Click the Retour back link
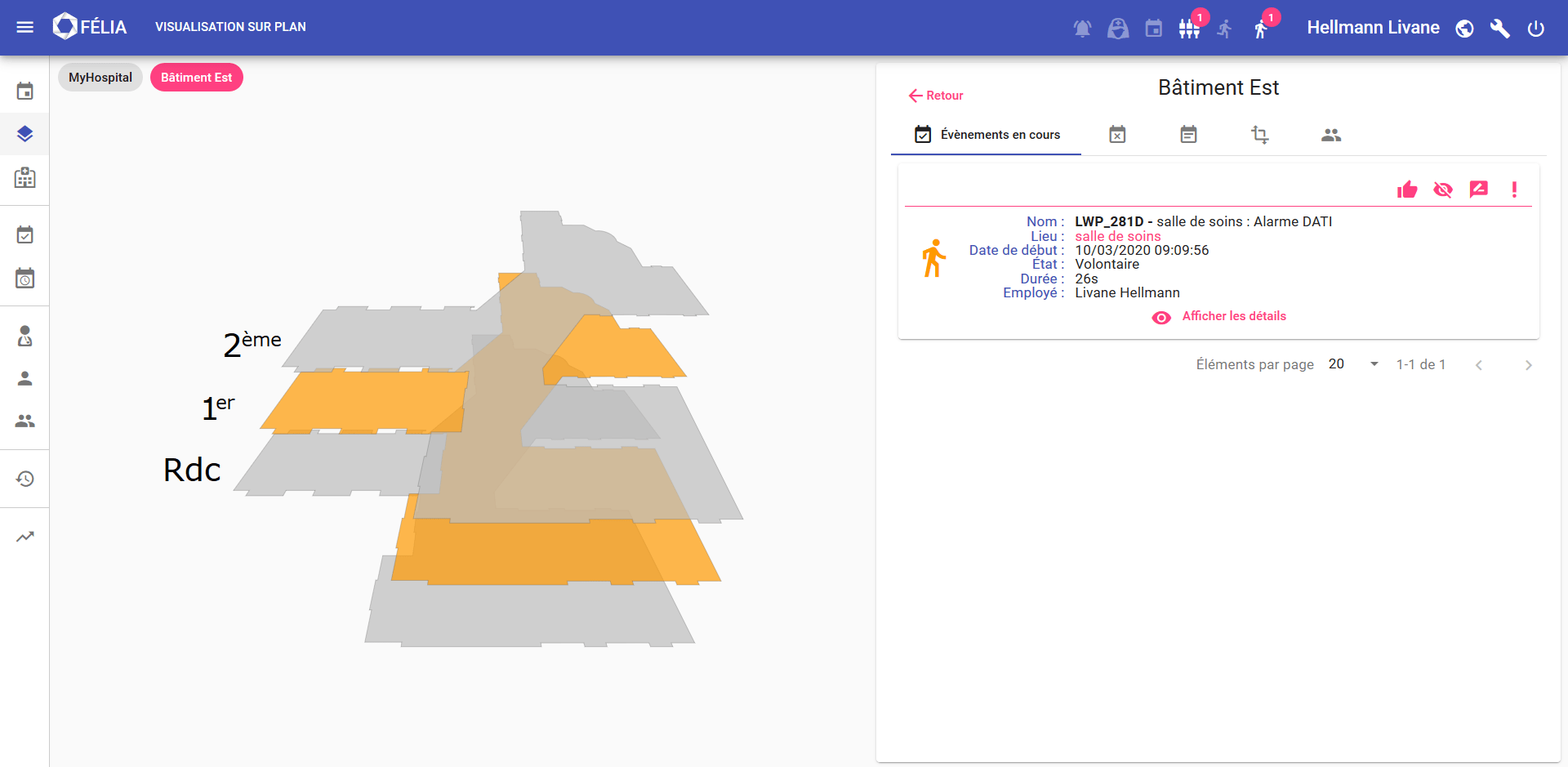 936,96
